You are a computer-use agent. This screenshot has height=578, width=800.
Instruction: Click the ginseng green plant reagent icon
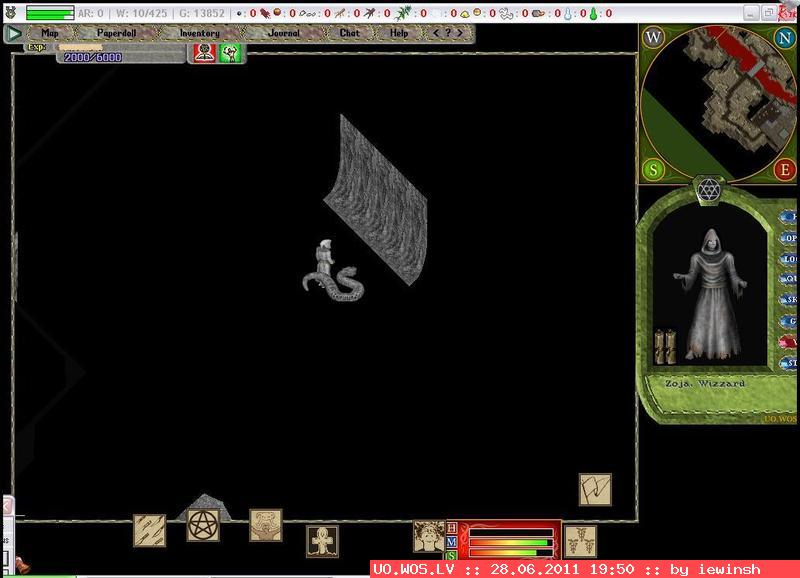[403, 13]
